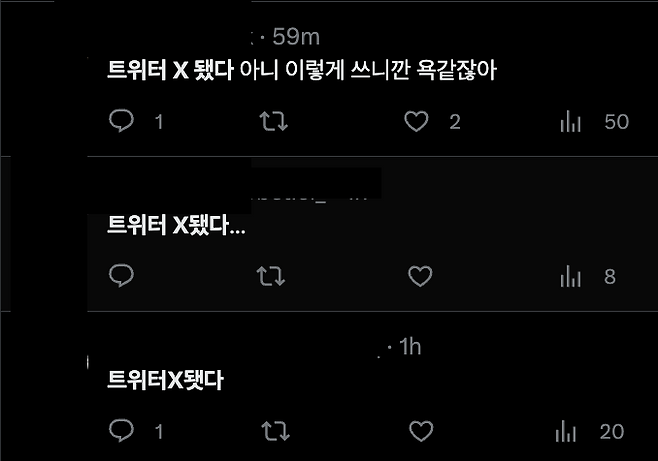Open the tweet text 트위터X됏다

[165, 380]
